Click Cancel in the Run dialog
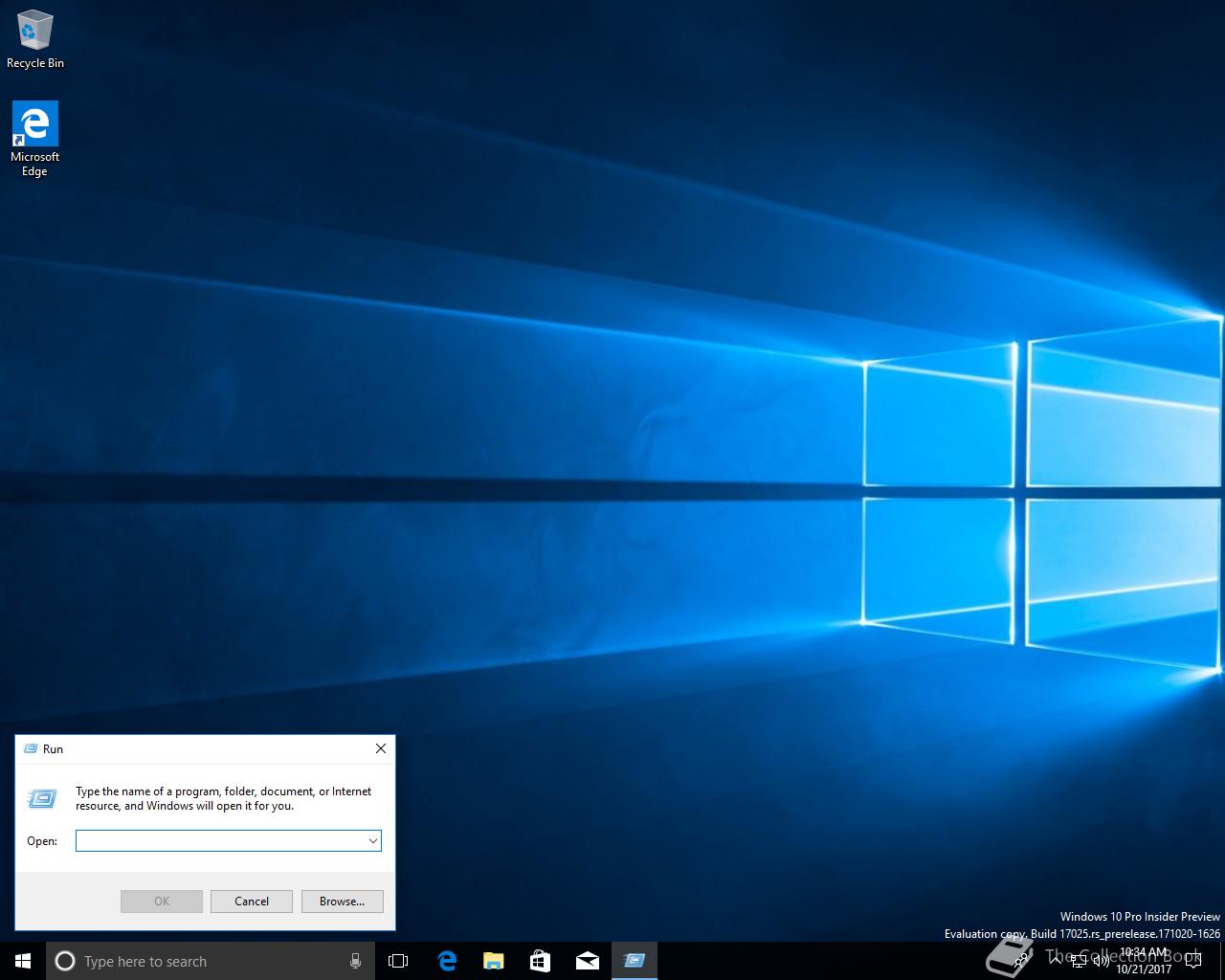This screenshot has width=1225, height=980. [x=252, y=901]
